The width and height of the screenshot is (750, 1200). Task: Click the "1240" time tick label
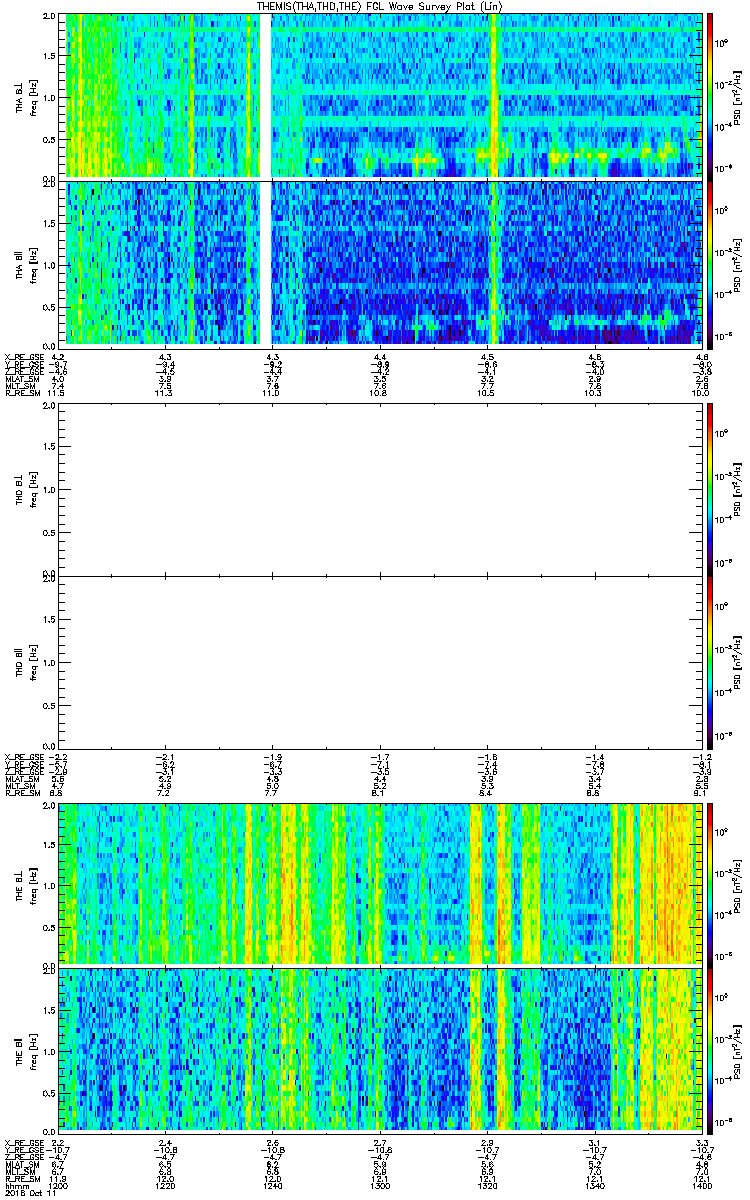pos(273,1184)
